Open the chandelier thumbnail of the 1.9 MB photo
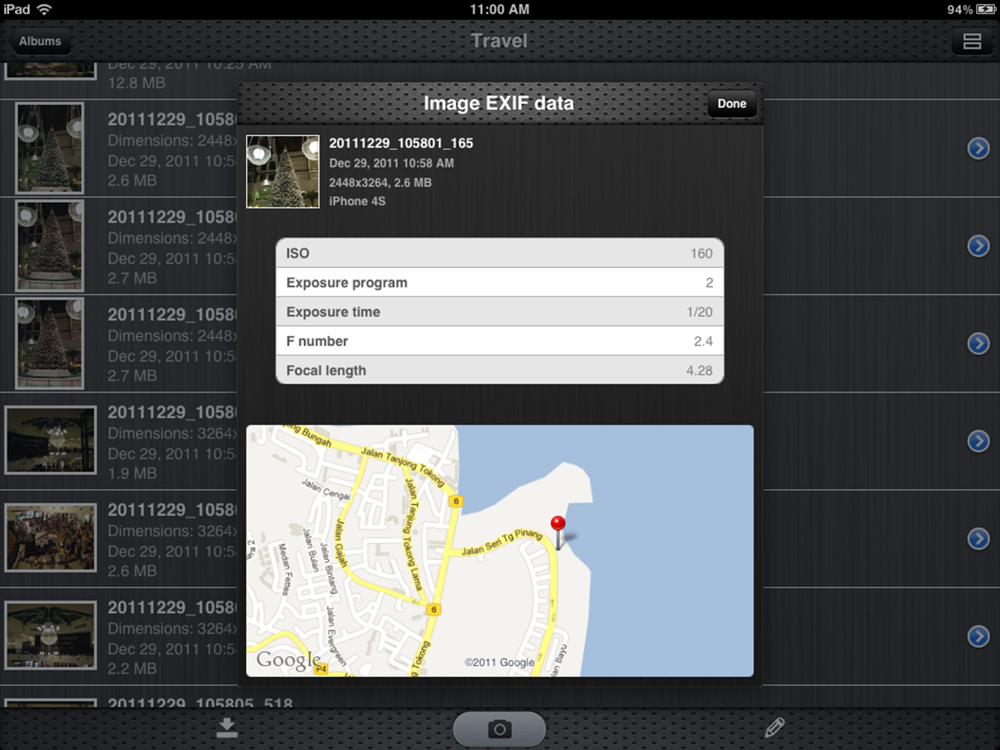The height and width of the screenshot is (750, 1000). point(50,440)
